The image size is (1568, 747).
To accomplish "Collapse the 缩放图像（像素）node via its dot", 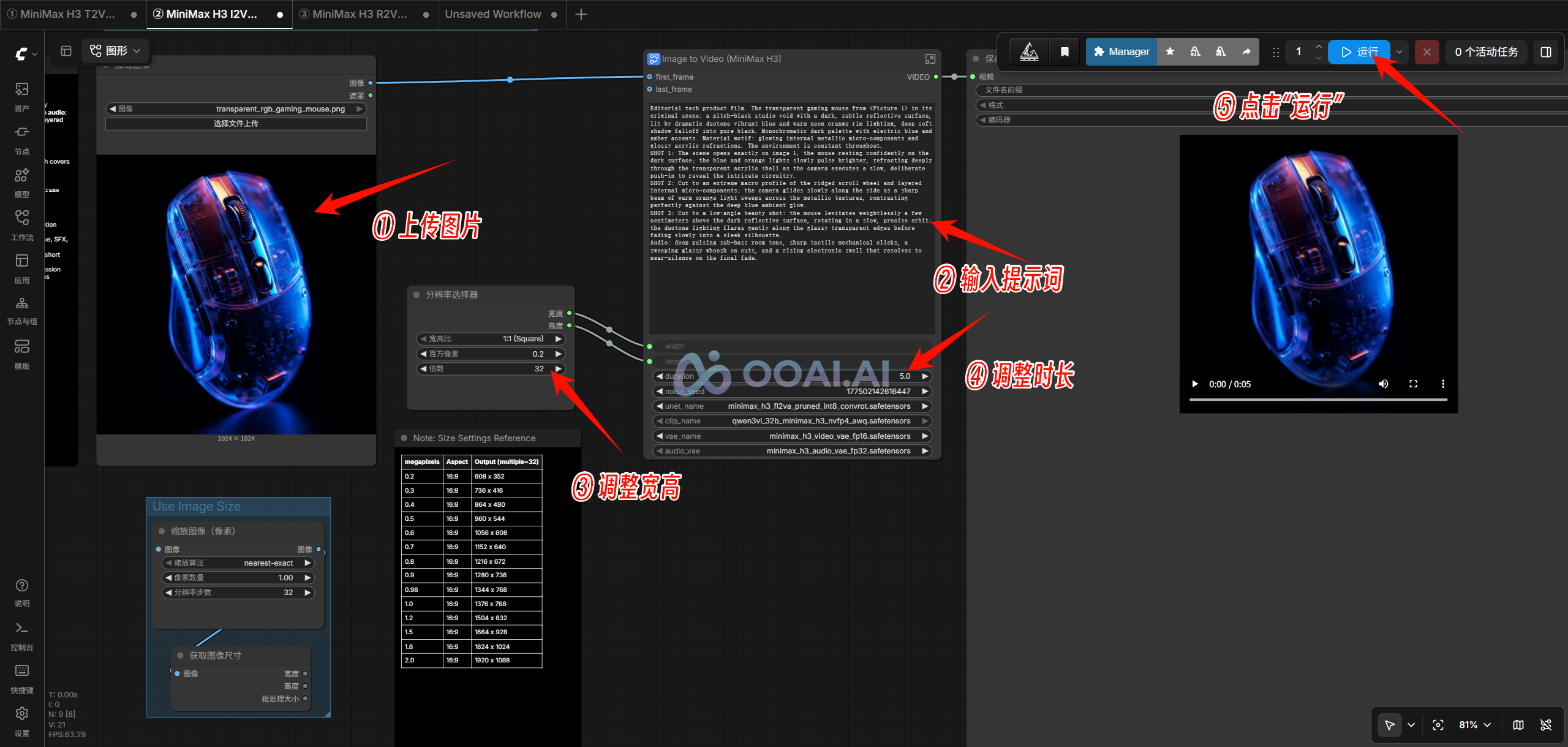I will (x=162, y=531).
